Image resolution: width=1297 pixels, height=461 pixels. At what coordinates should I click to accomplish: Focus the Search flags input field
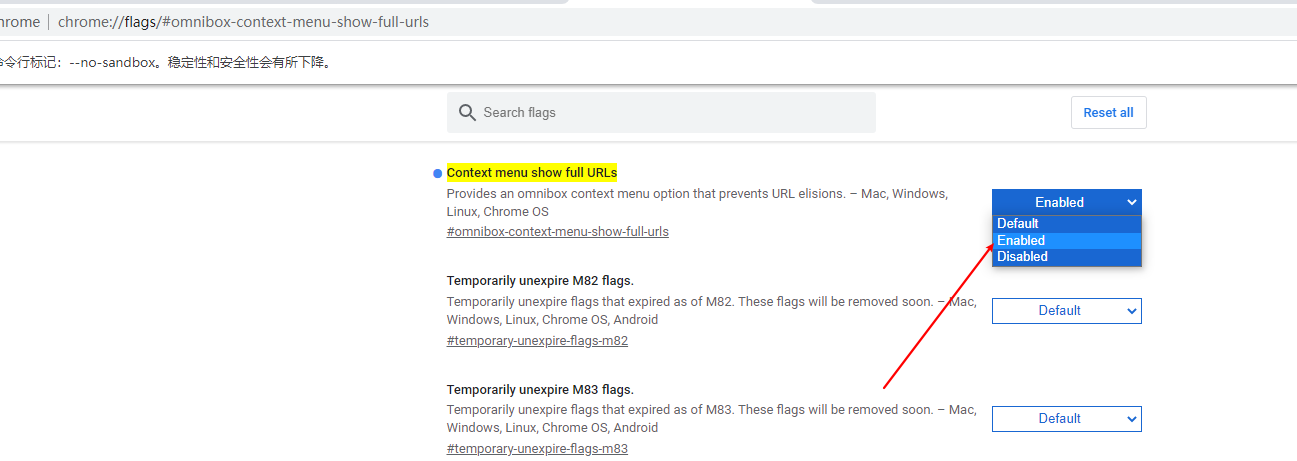(661, 112)
